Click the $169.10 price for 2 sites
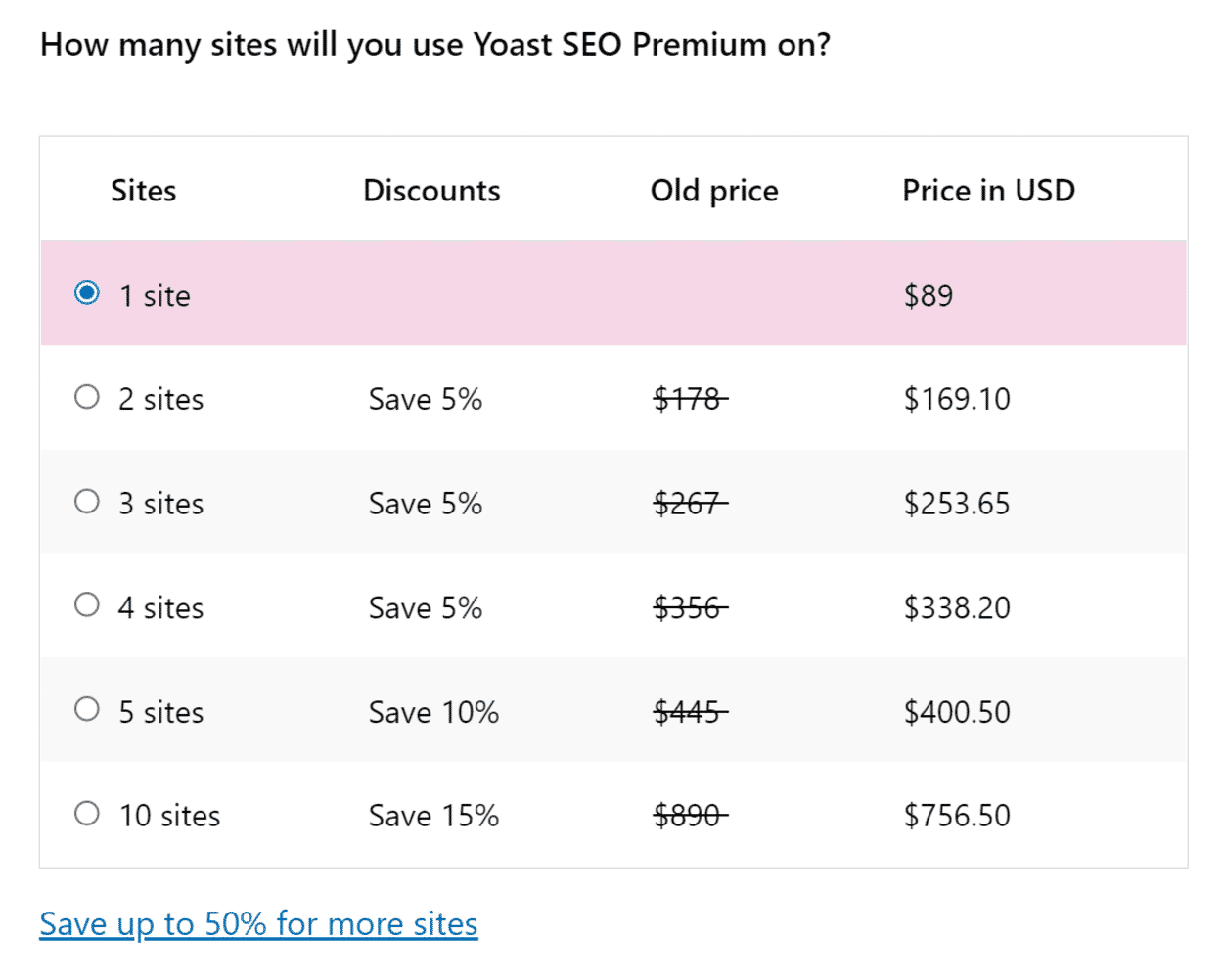Screen dimensions: 1223x980 pos(957,399)
